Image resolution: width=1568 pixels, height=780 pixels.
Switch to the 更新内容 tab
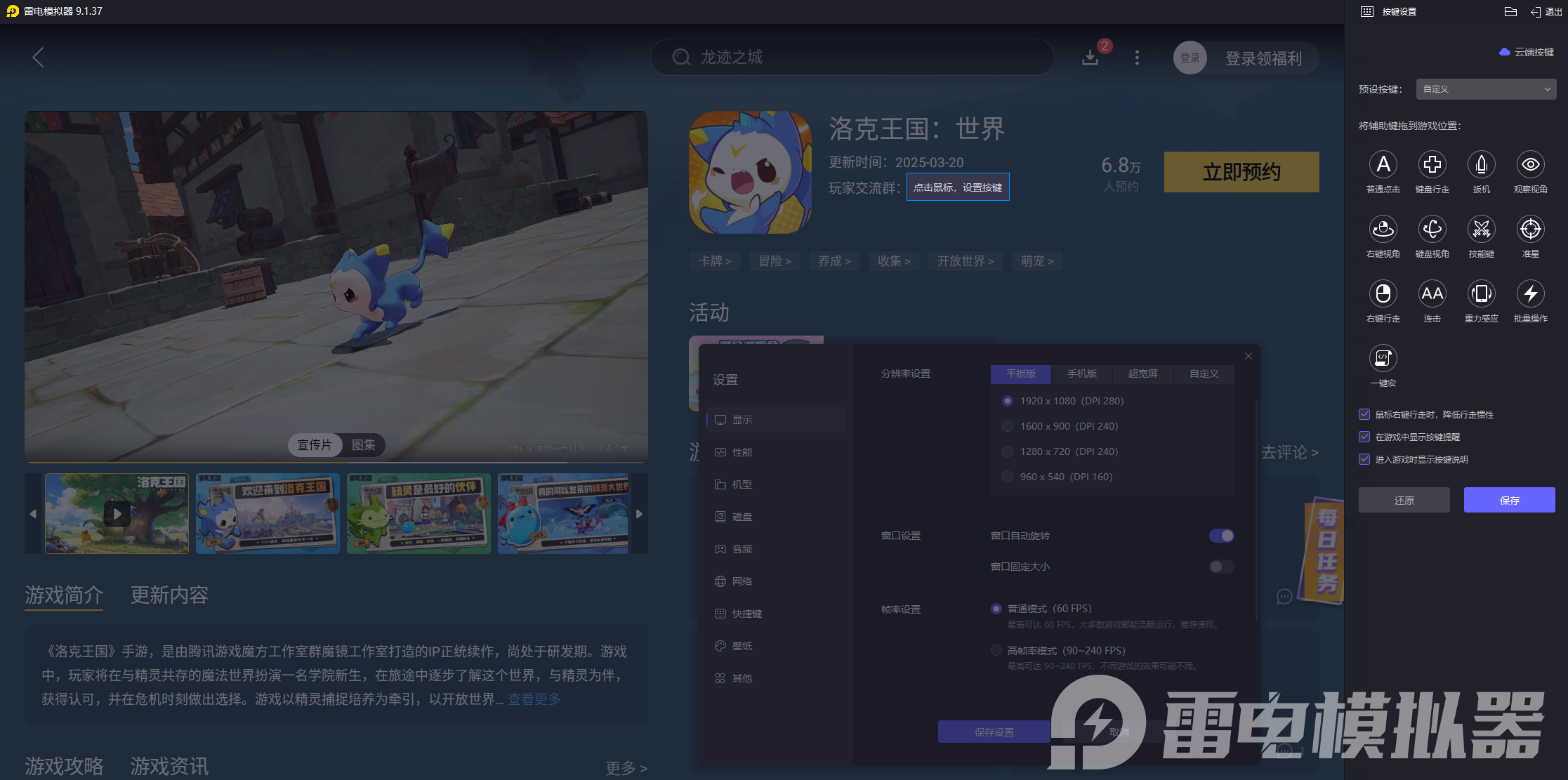pyautogui.click(x=169, y=595)
